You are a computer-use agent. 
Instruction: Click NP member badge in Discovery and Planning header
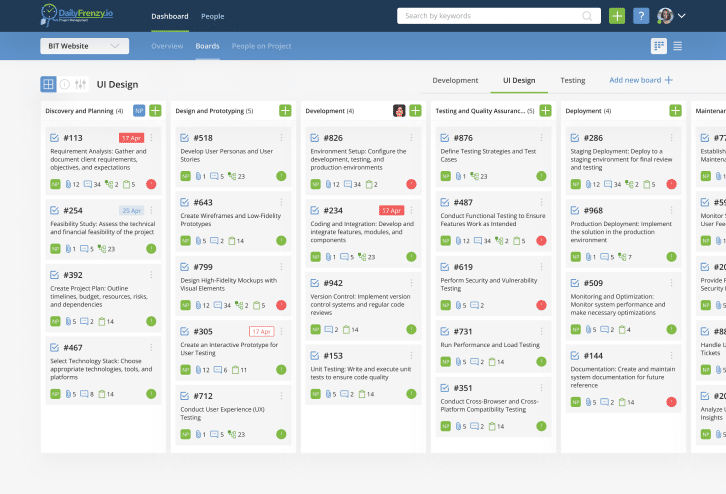click(x=139, y=111)
